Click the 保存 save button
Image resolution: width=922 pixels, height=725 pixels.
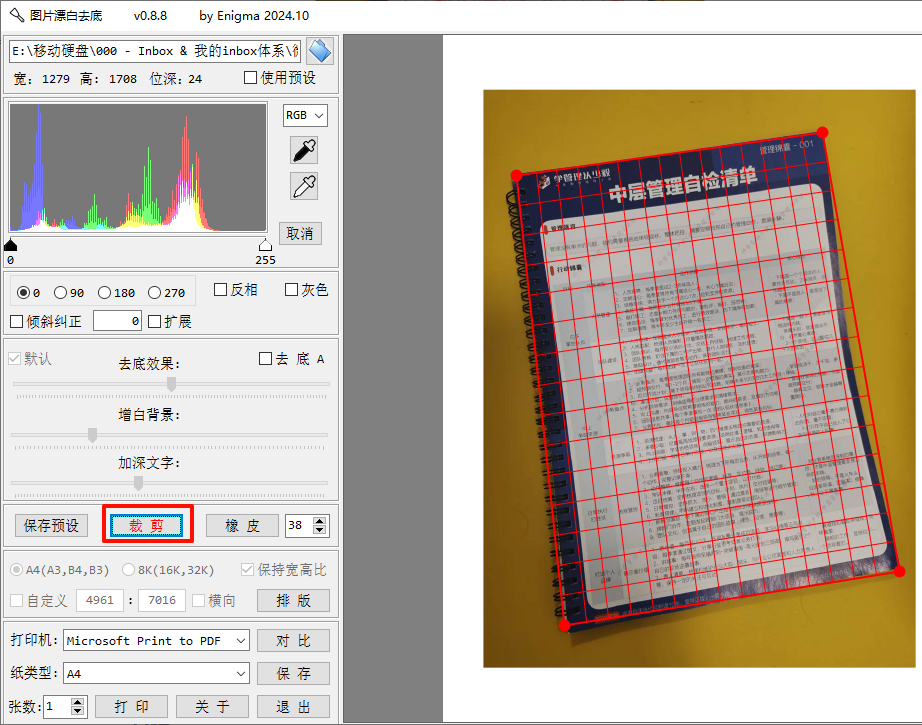click(293, 673)
